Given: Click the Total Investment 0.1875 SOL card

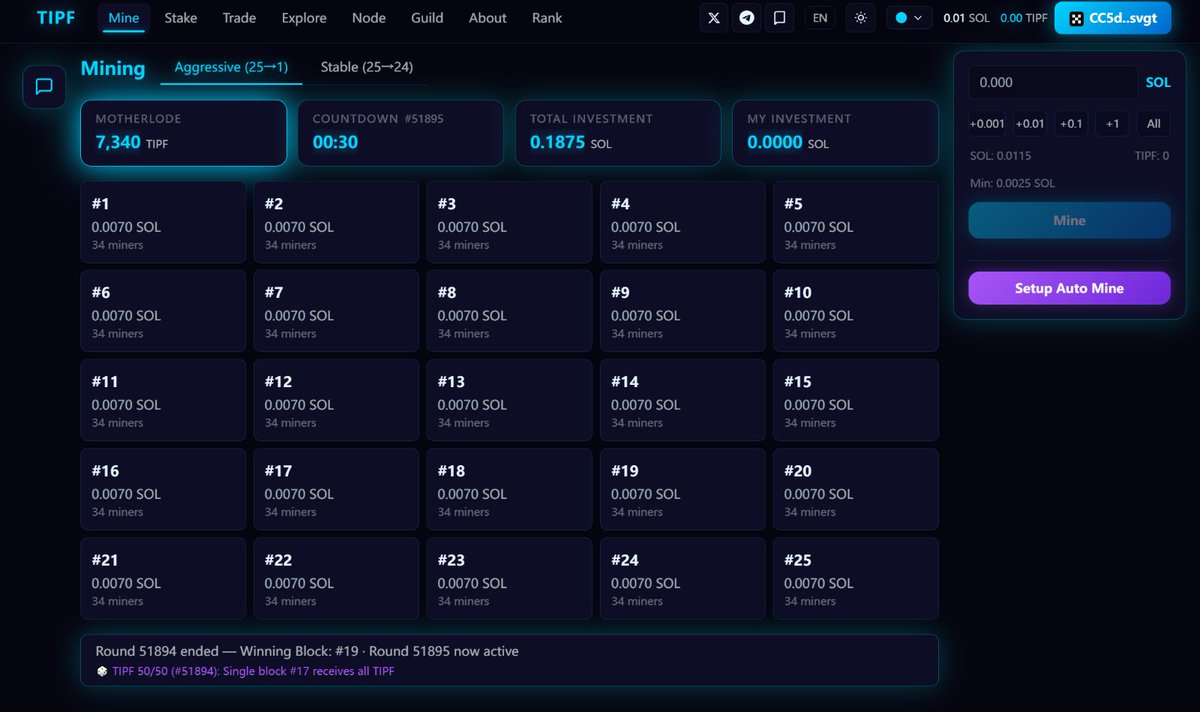Looking at the screenshot, I should point(618,133).
